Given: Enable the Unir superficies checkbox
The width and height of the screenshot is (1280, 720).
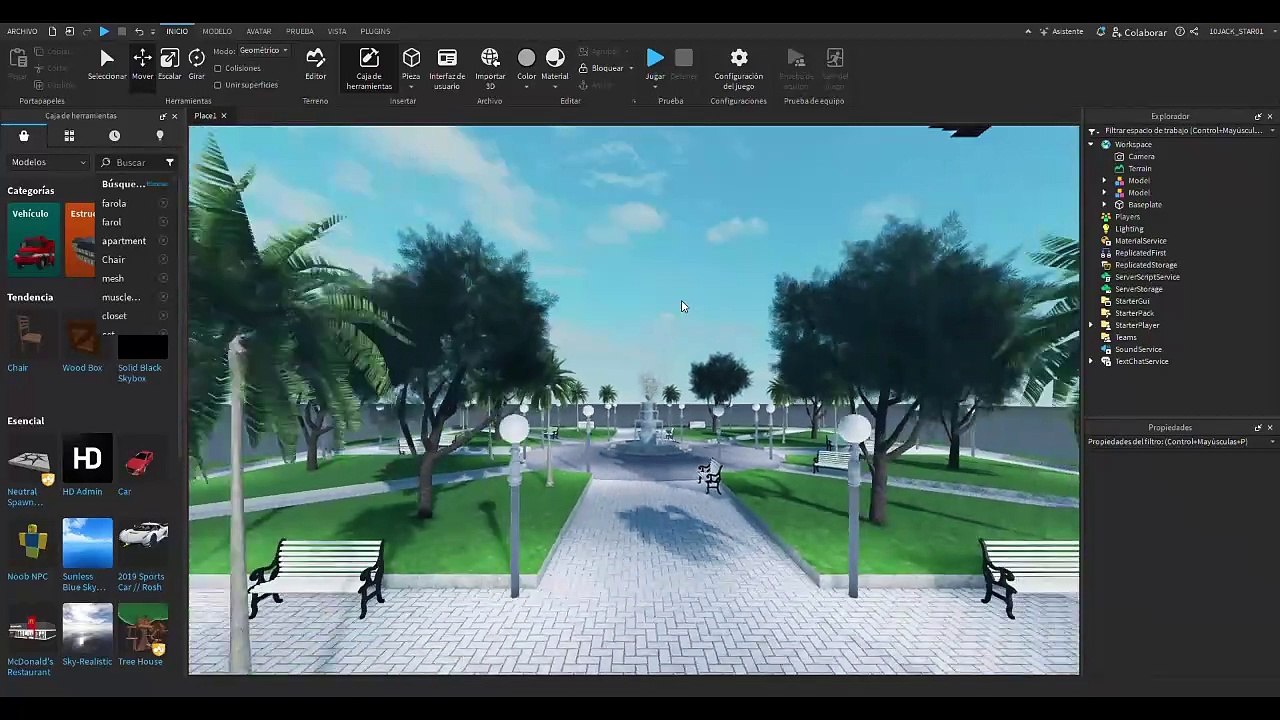Looking at the screenshot, I should 218,85.
